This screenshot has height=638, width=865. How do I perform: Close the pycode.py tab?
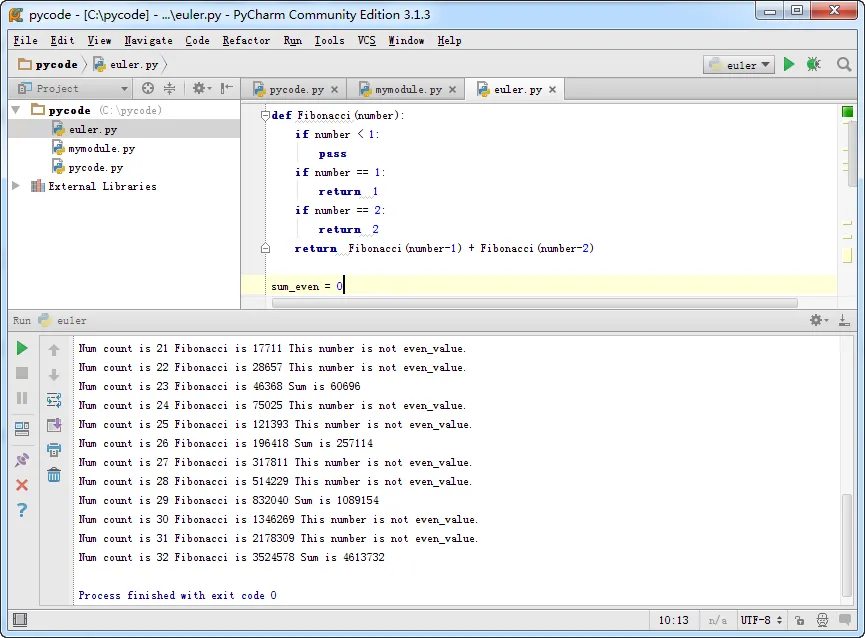[334, 89]
